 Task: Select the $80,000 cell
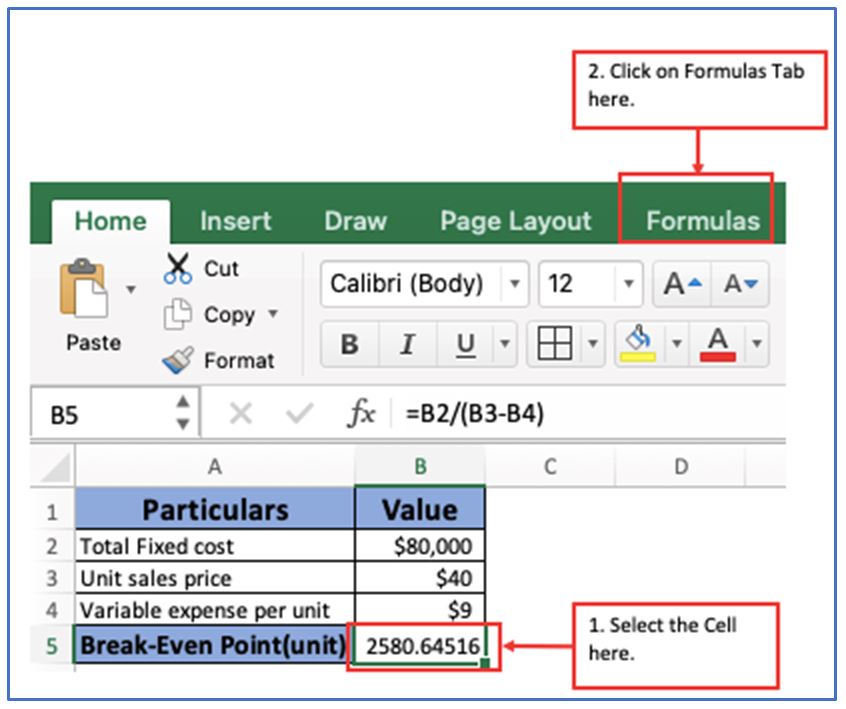pyautogui.click(x=420, y=546)
